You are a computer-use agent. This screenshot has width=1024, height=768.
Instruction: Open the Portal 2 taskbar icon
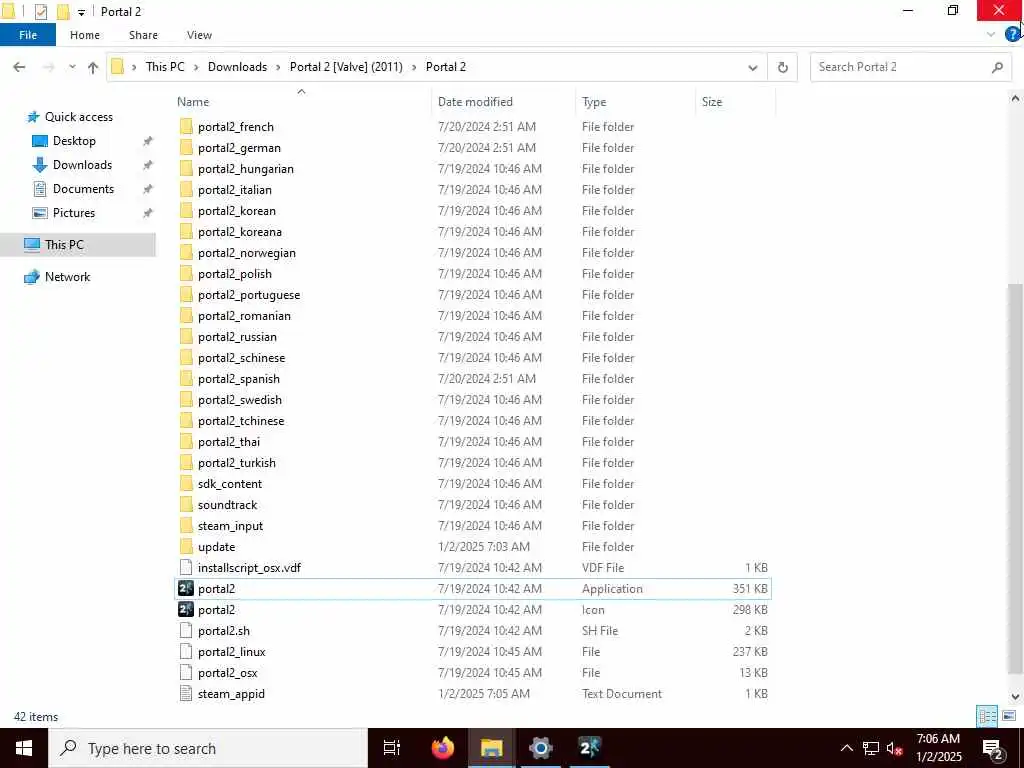pos(590,748)
